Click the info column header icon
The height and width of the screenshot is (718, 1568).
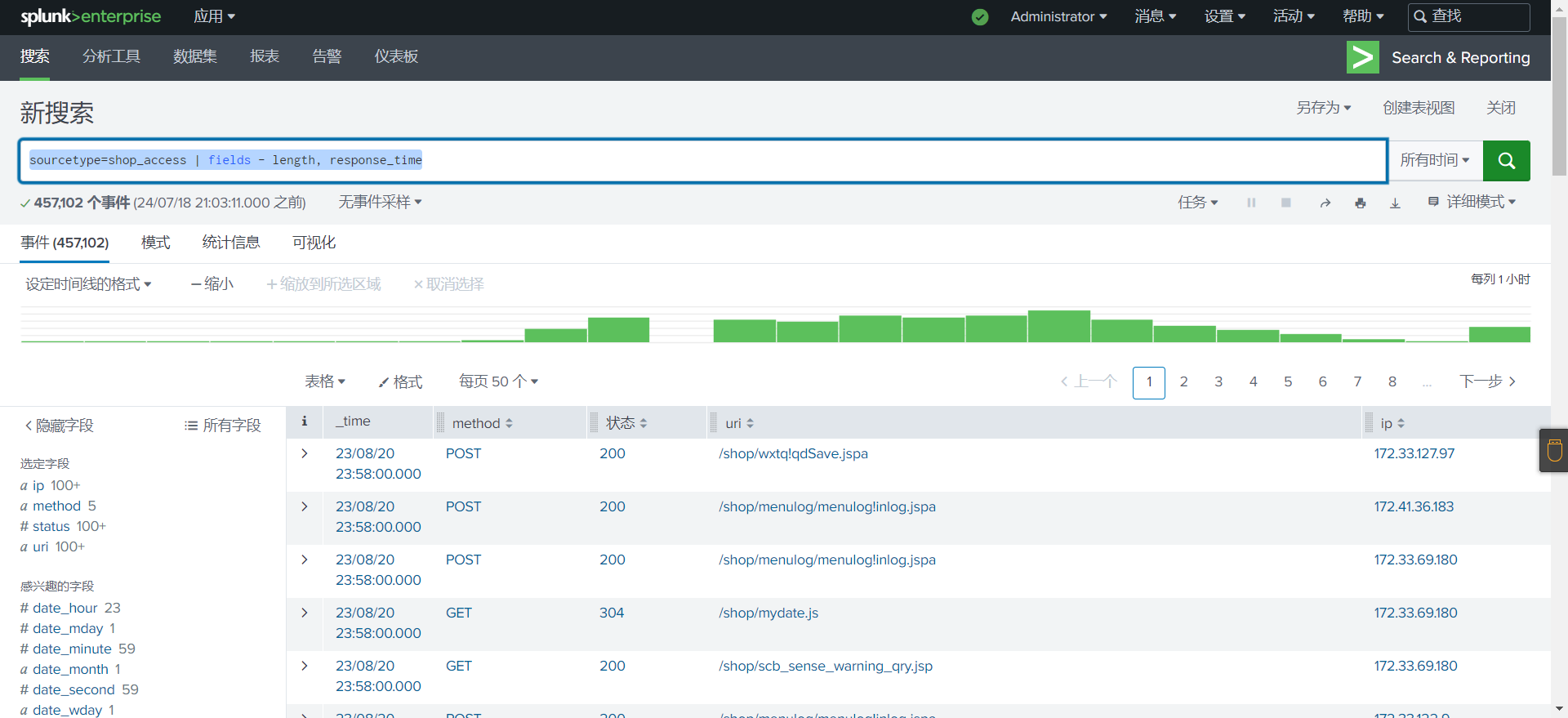click(305, 421)
